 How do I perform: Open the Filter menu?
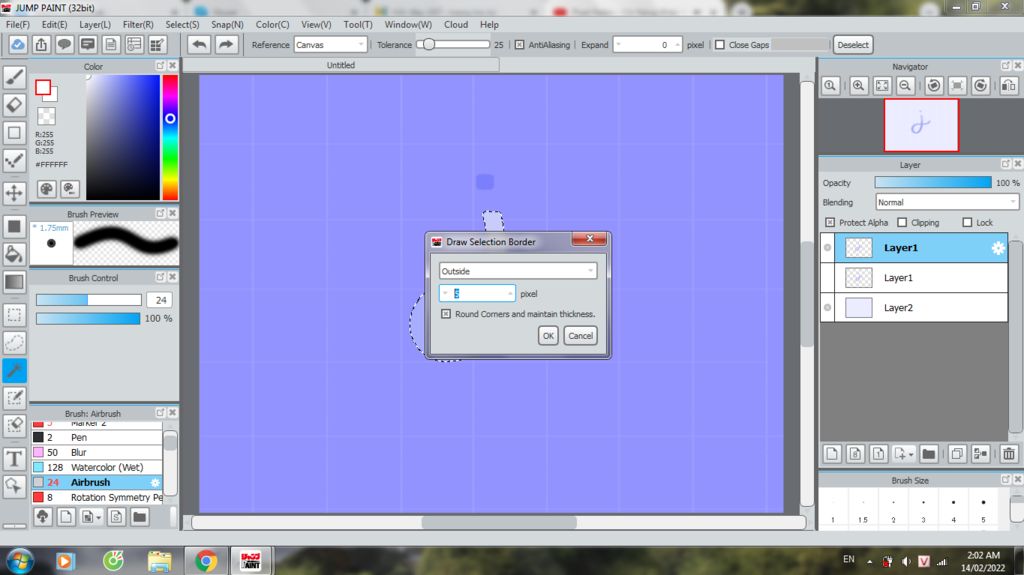click(x=138, y=25)
